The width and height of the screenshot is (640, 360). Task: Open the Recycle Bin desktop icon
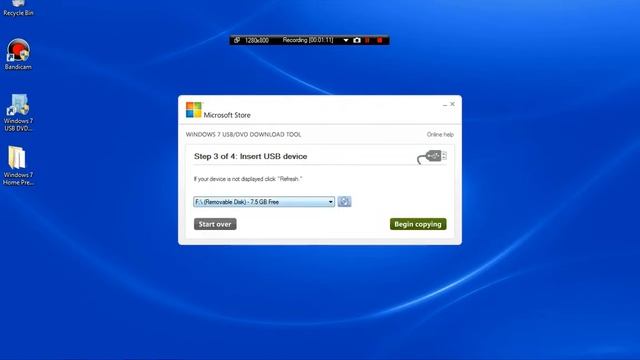pos(18,9)
